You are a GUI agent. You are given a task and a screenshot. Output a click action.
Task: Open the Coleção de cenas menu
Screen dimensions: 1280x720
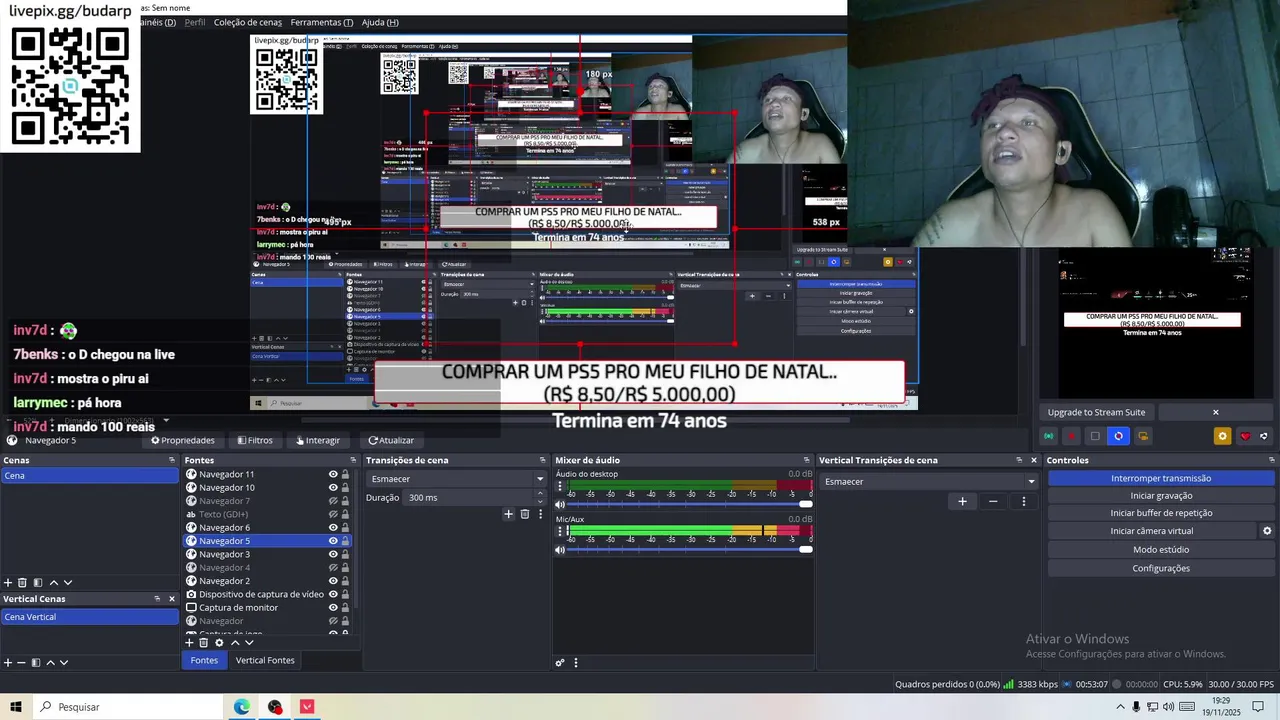(247, 22)
